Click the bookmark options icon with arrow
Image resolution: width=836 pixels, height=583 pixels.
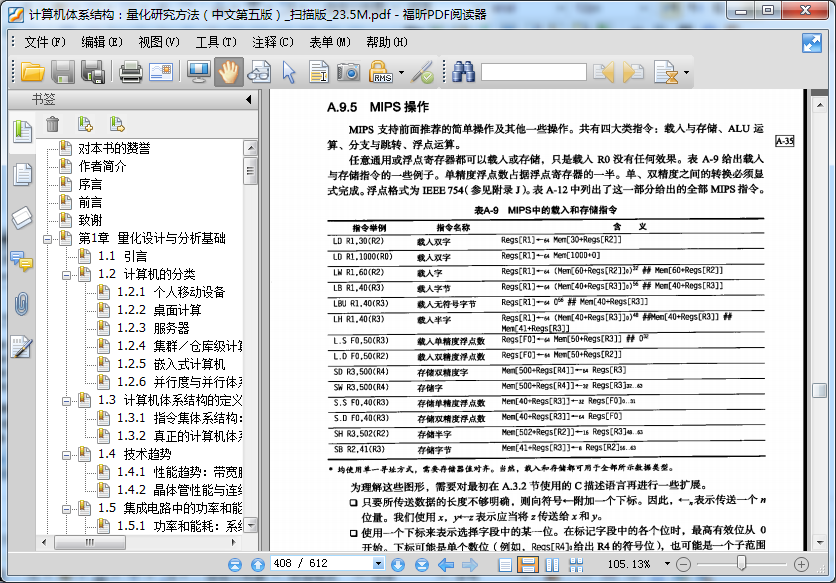coord(117,124)
